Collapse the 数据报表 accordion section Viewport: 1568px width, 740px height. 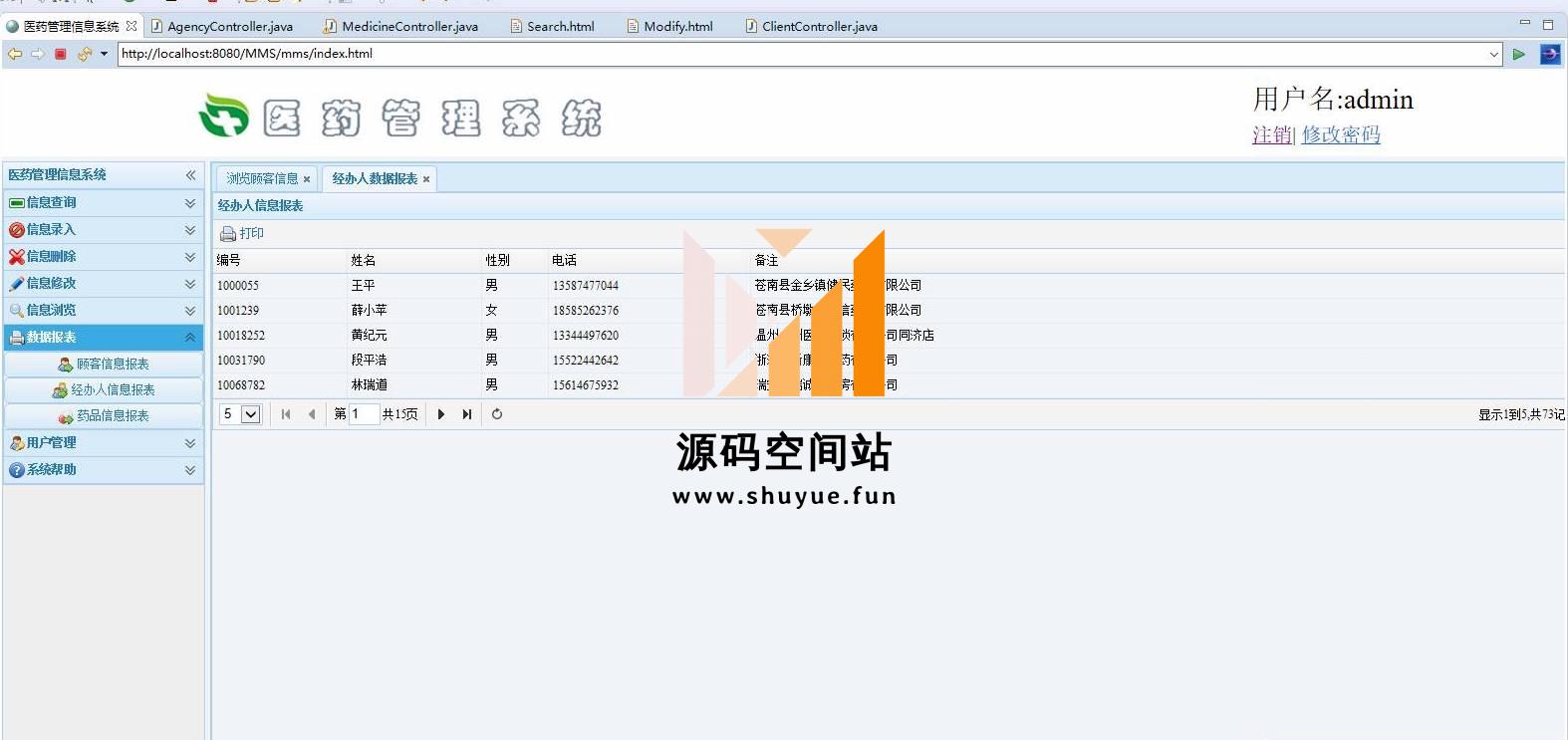point(189,338)
